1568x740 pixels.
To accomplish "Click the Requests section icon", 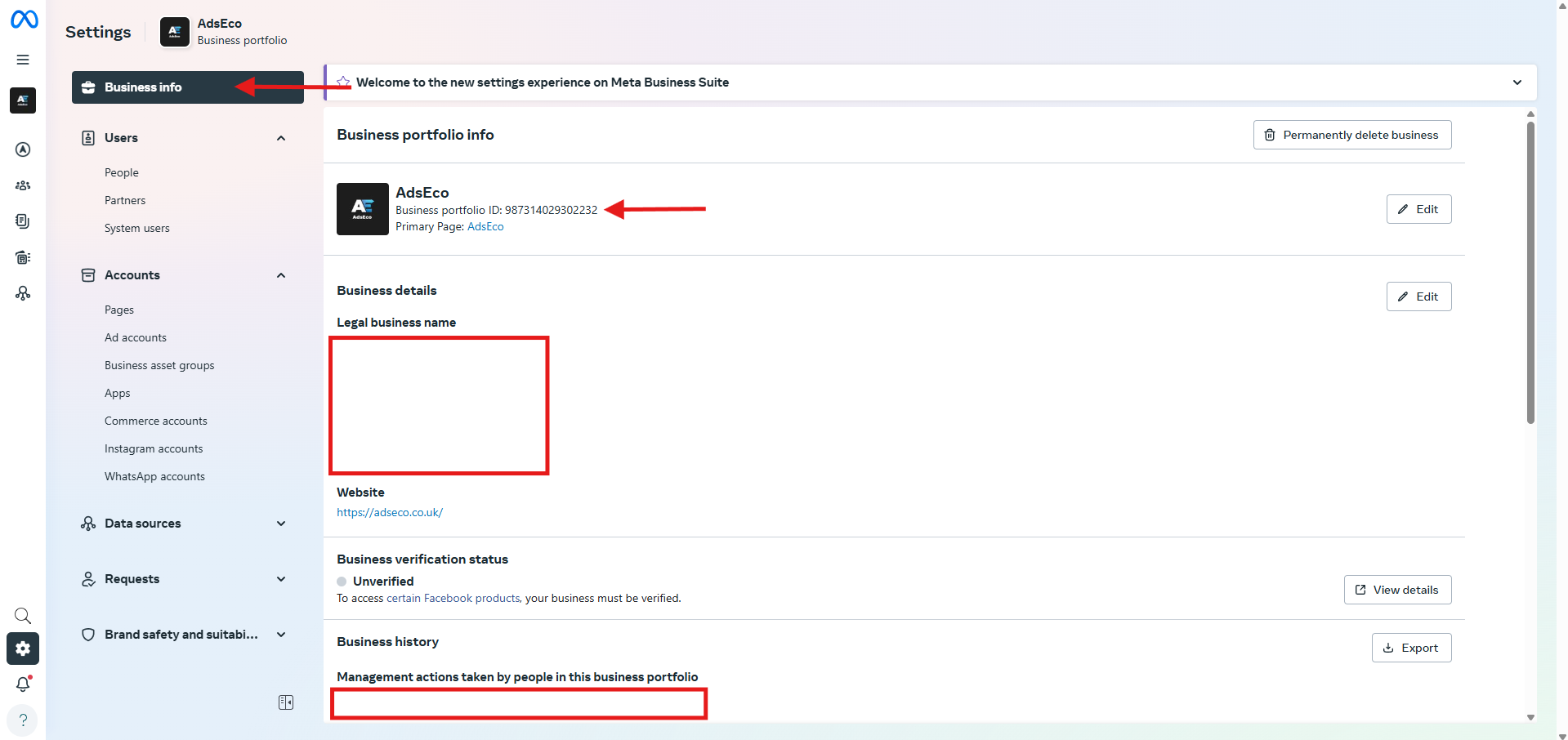I will click(88, 579).
